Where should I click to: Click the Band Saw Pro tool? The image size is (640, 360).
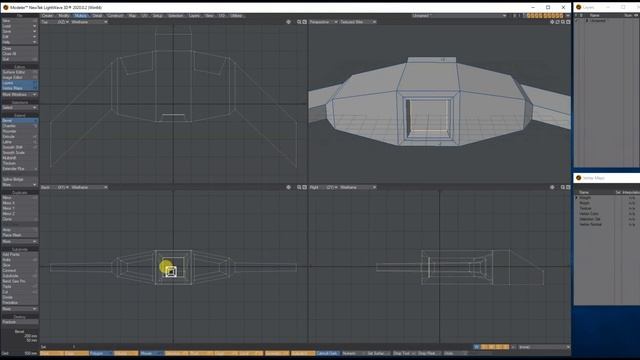[x=19, y=281]
